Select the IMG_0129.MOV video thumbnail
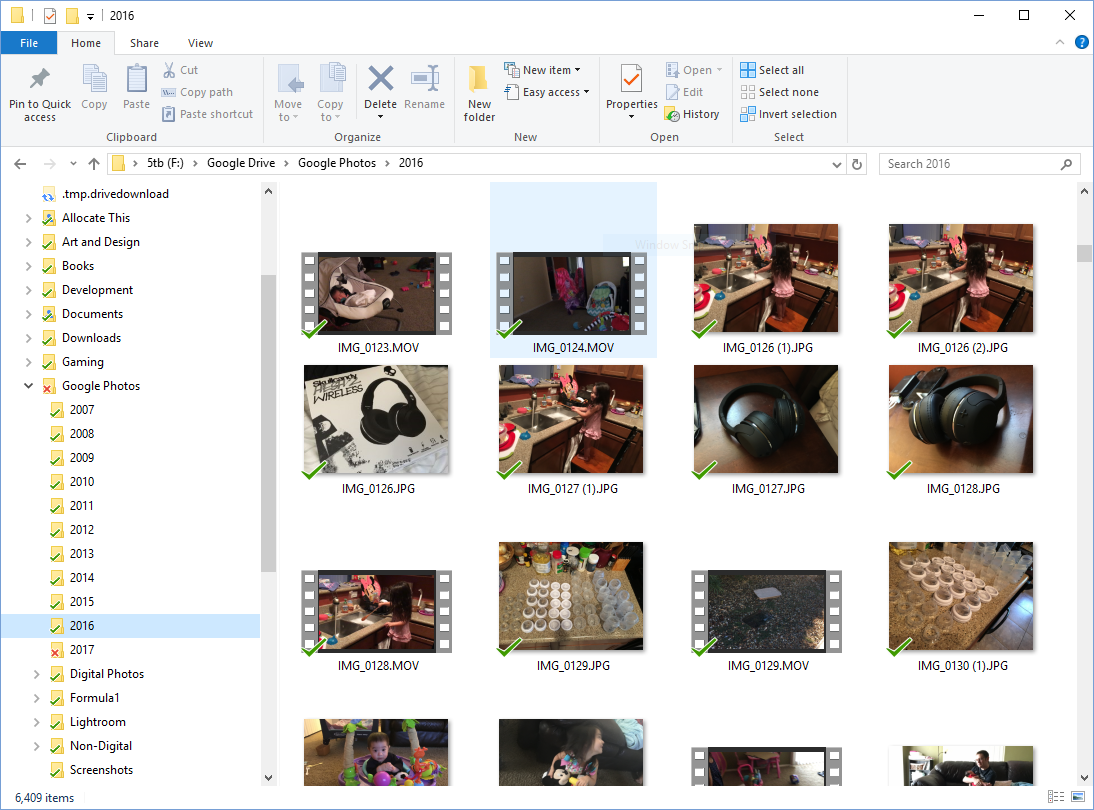Image resolution: width=1094 pixels, height=810 pixels. coord(767,611)
